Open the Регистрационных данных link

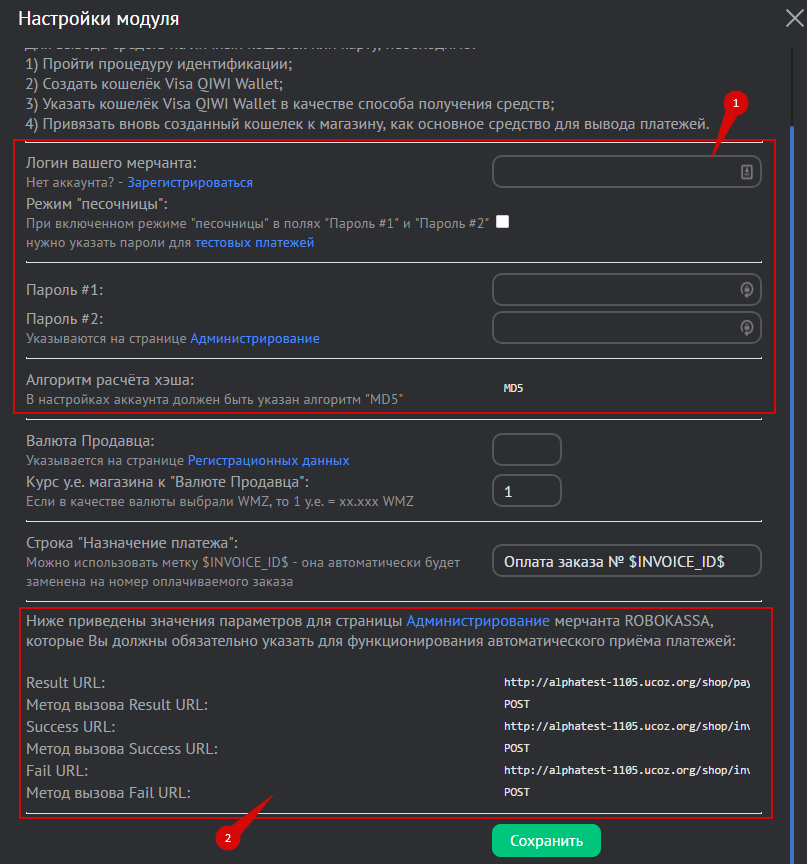(x=268, y=461)
